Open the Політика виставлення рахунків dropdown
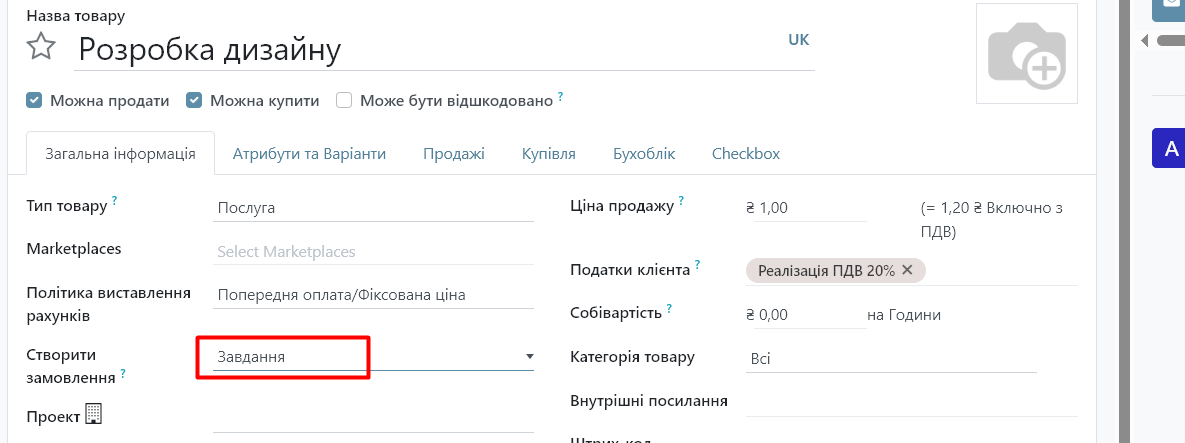Image resolution: width=1185 pixels, height=443 pixels. tap(374, 295)
